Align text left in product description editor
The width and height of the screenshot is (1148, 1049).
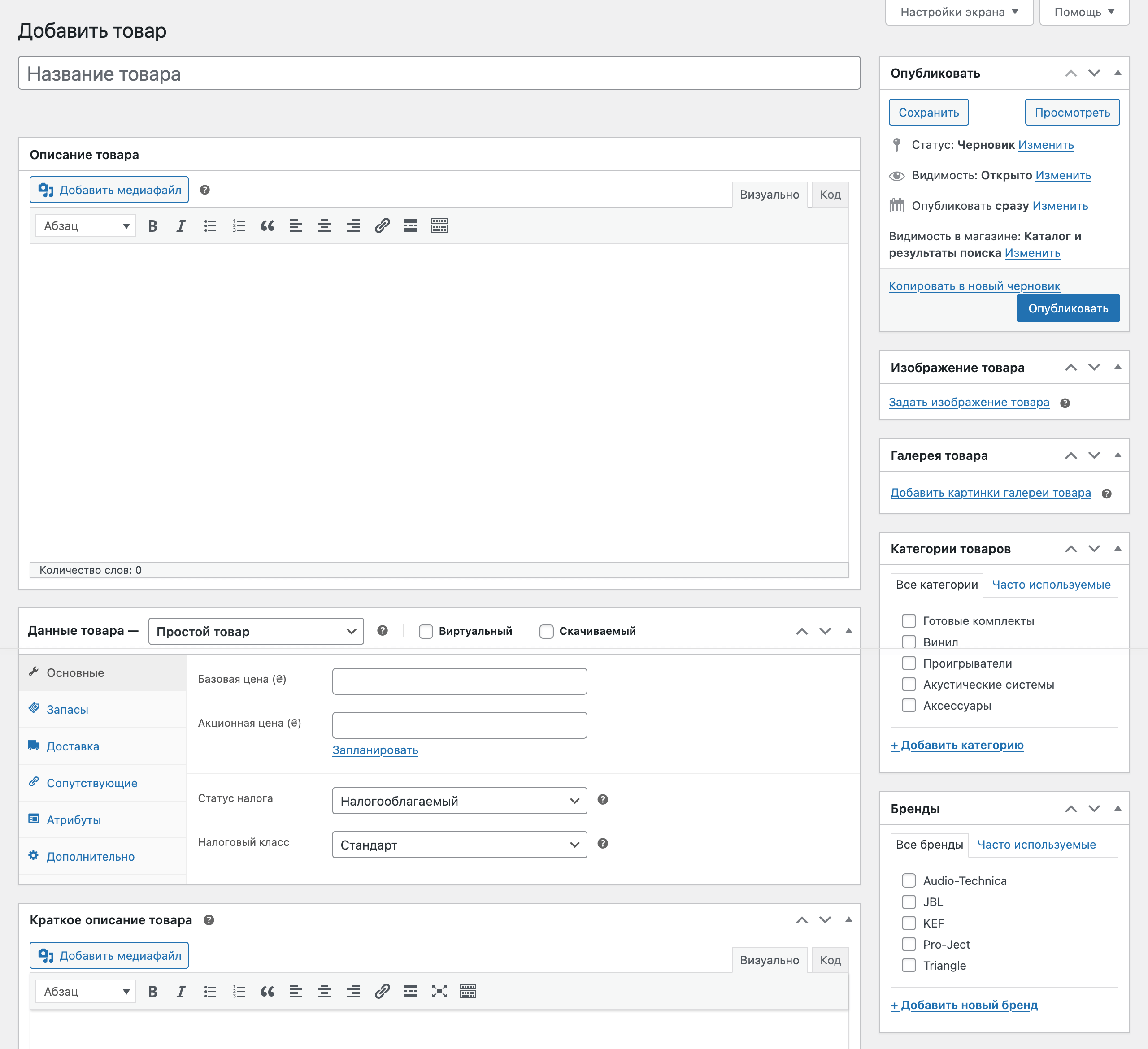(x=296, y=226)
